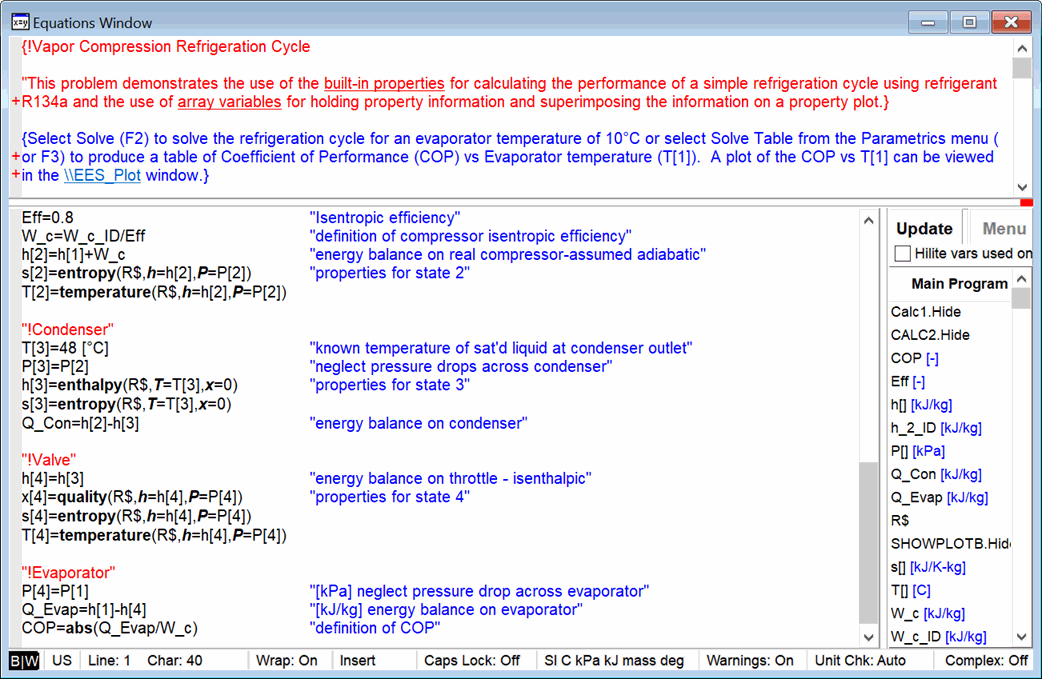Click down arrow of equations pane scrollbar

(x=868, y=637)
